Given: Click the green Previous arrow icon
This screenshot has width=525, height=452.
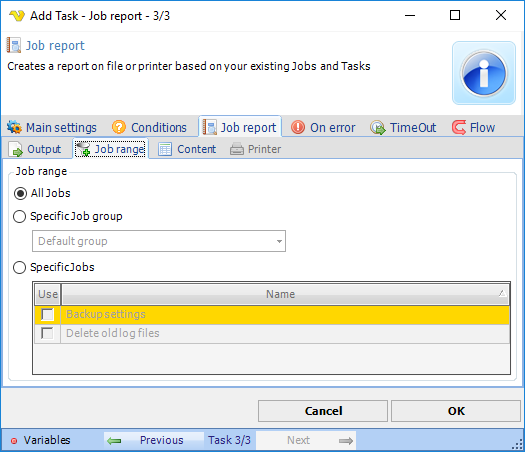Looking at the screenshot, I should pos(114,441).
